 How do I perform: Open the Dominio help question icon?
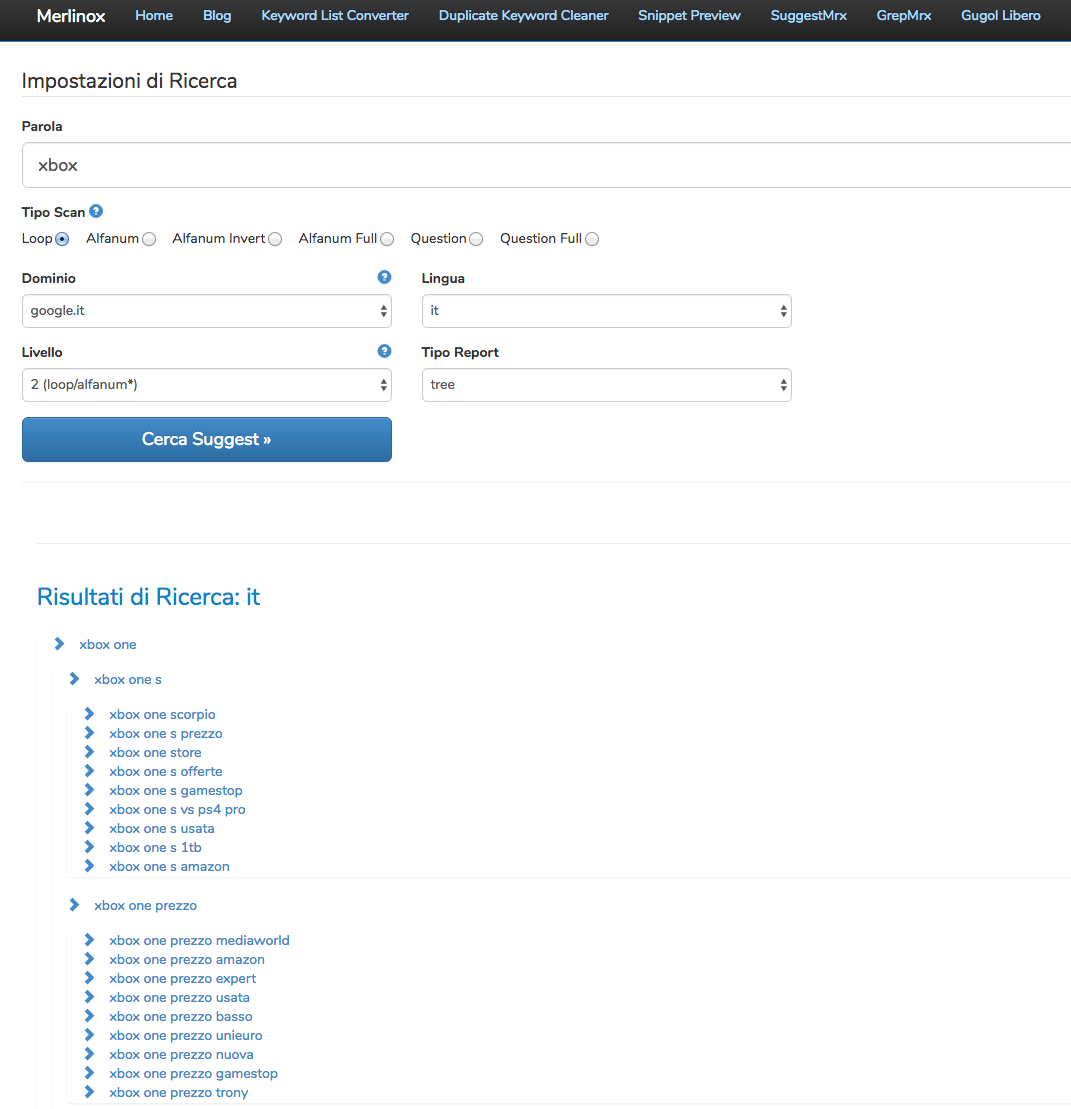tap(384, 277)
